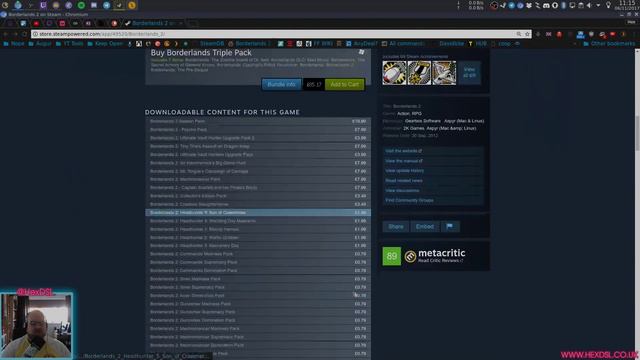
Task: Open Tiny Tina's Assault on Dragon Keep row
Action: [258, 146]
